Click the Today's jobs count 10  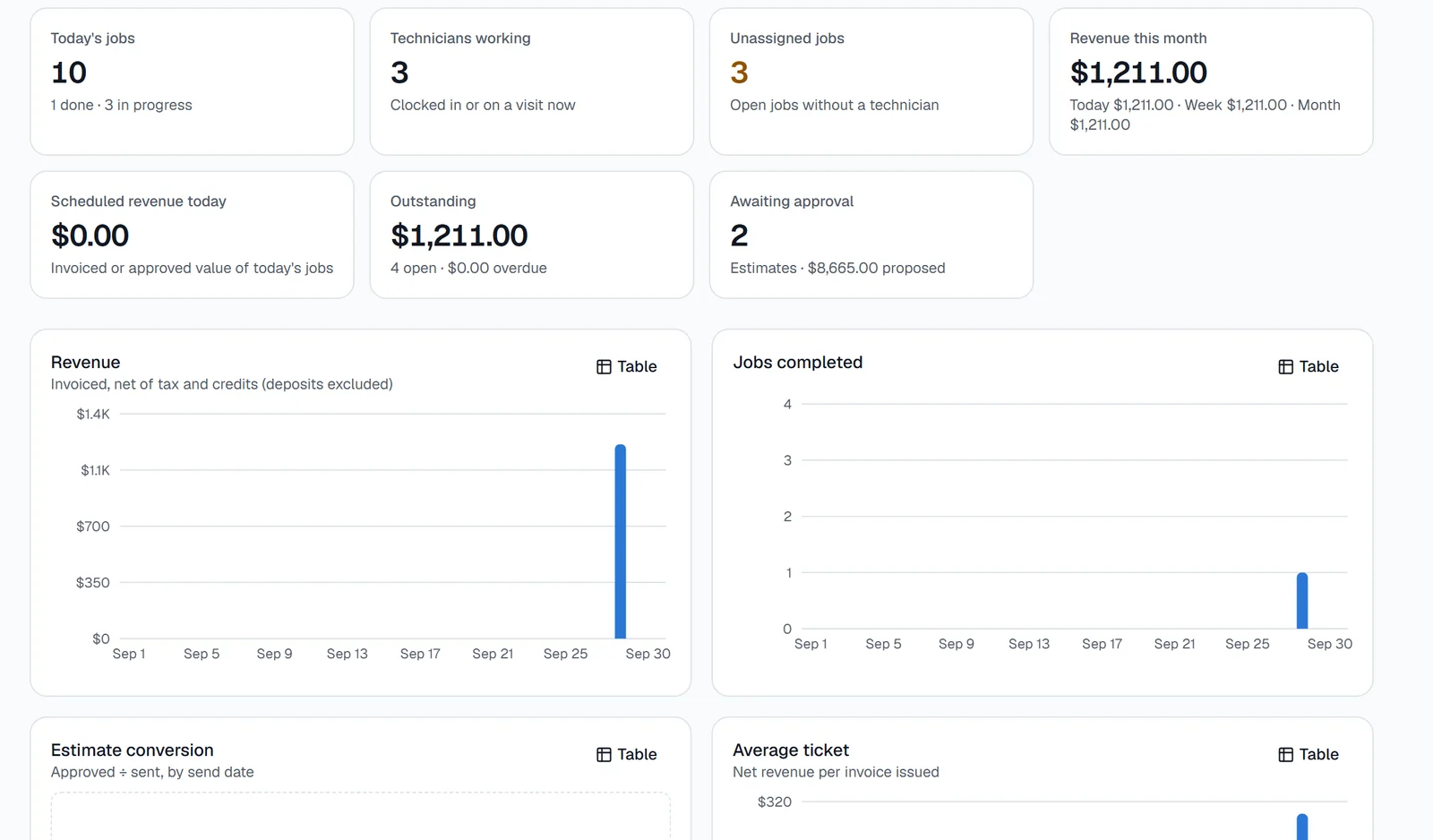(69, 73)
